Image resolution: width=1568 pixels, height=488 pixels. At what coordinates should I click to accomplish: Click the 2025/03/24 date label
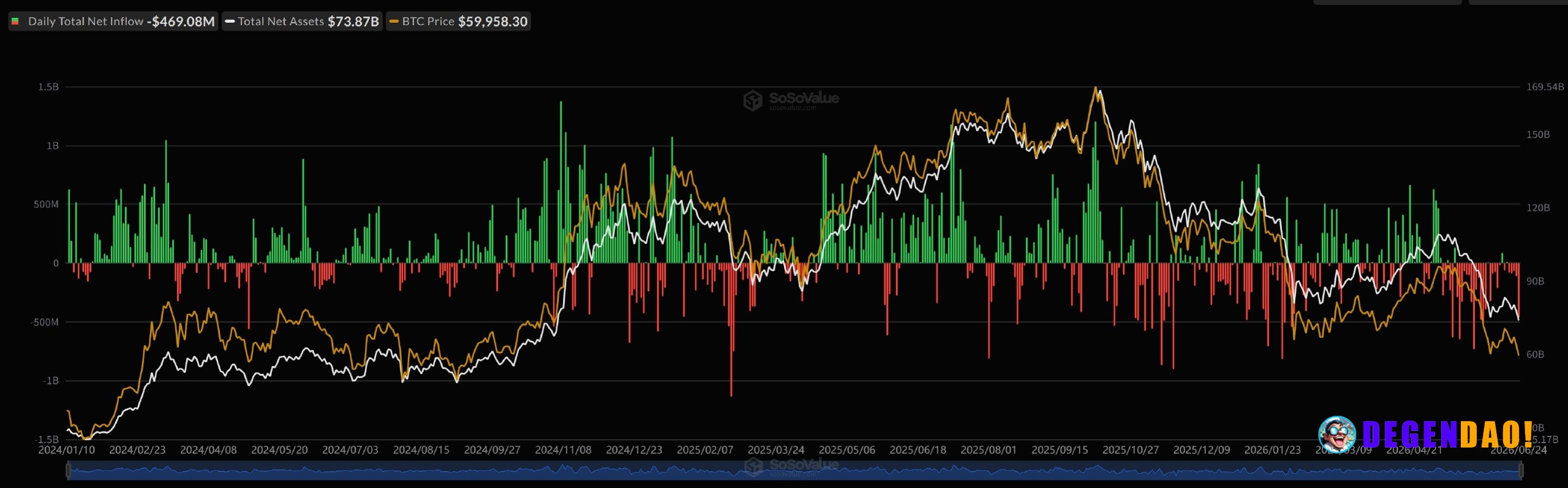[776, 450]
